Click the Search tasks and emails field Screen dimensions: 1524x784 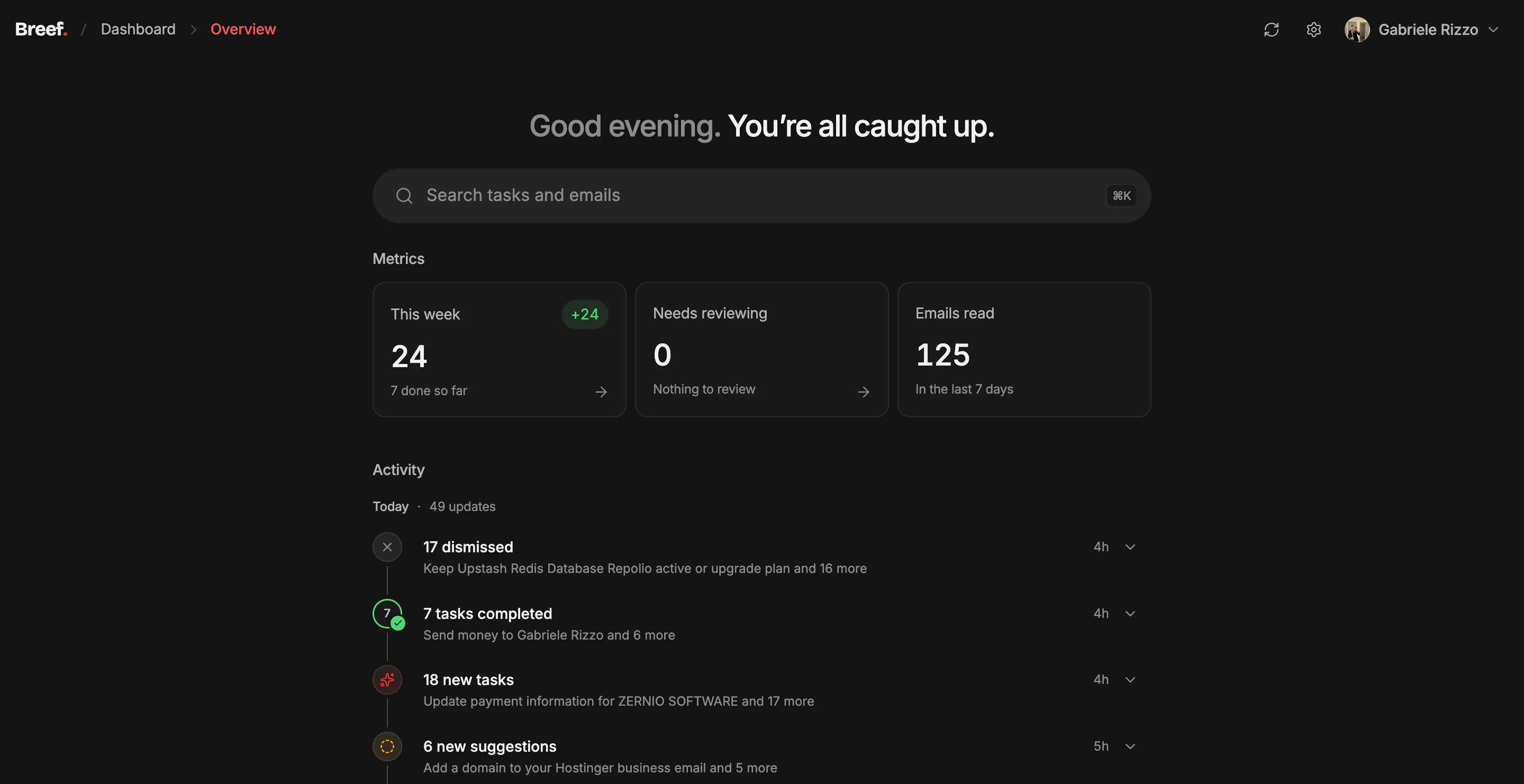pyautogui.click(x=761, y=196)
